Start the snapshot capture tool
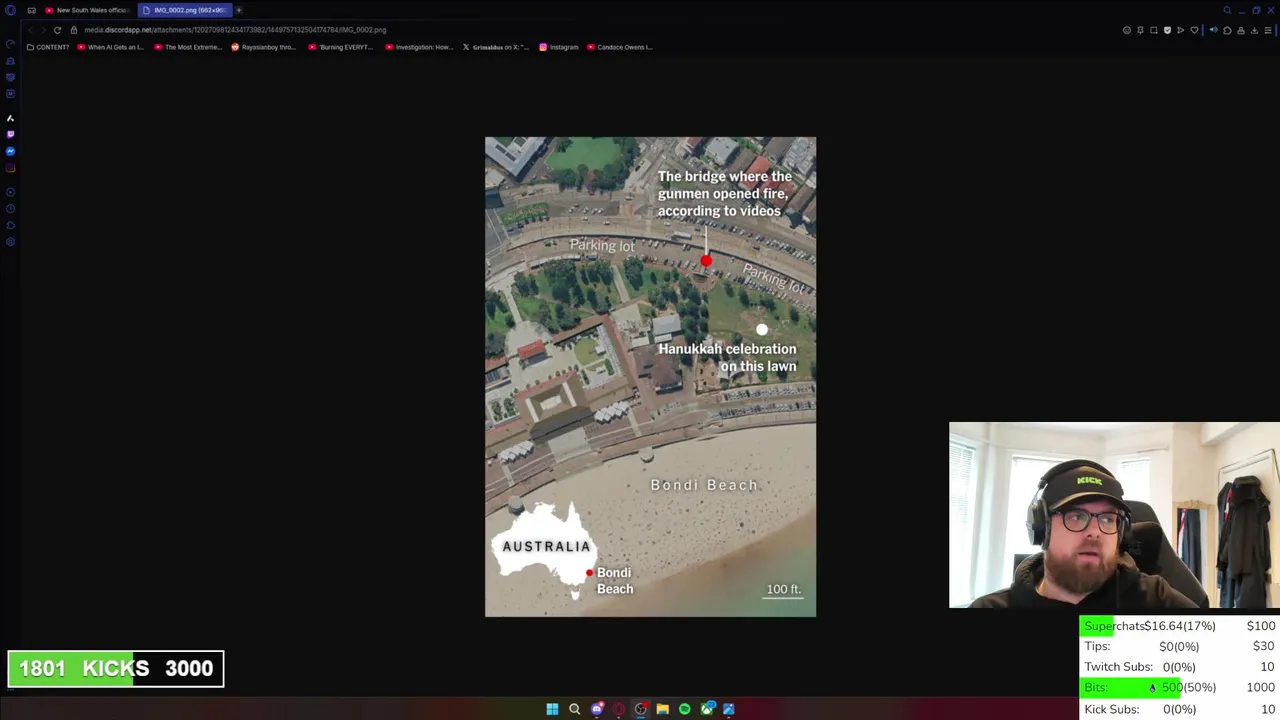The height and width of the screenshot is (720, 1280). (x=1154, y=30)
